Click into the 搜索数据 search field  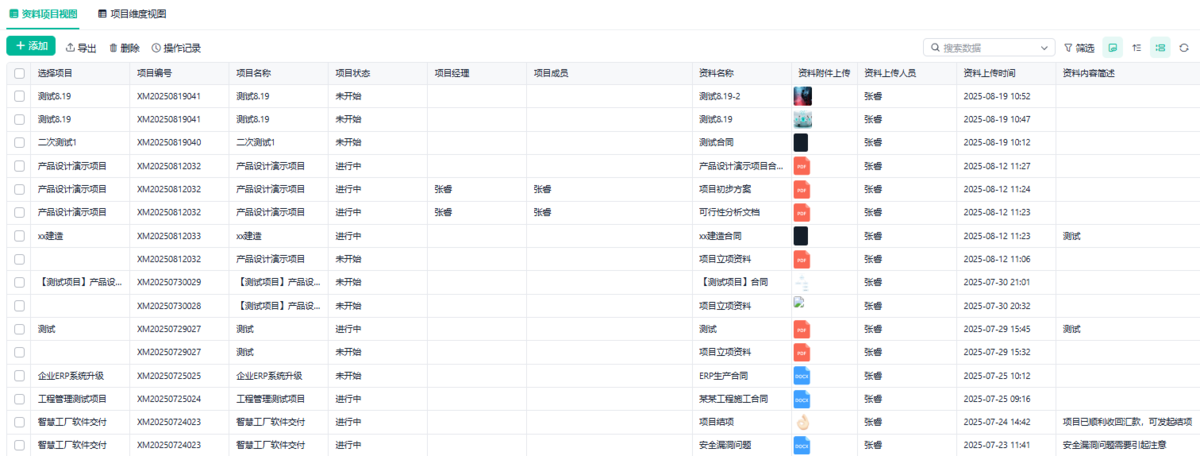[990, 47]
